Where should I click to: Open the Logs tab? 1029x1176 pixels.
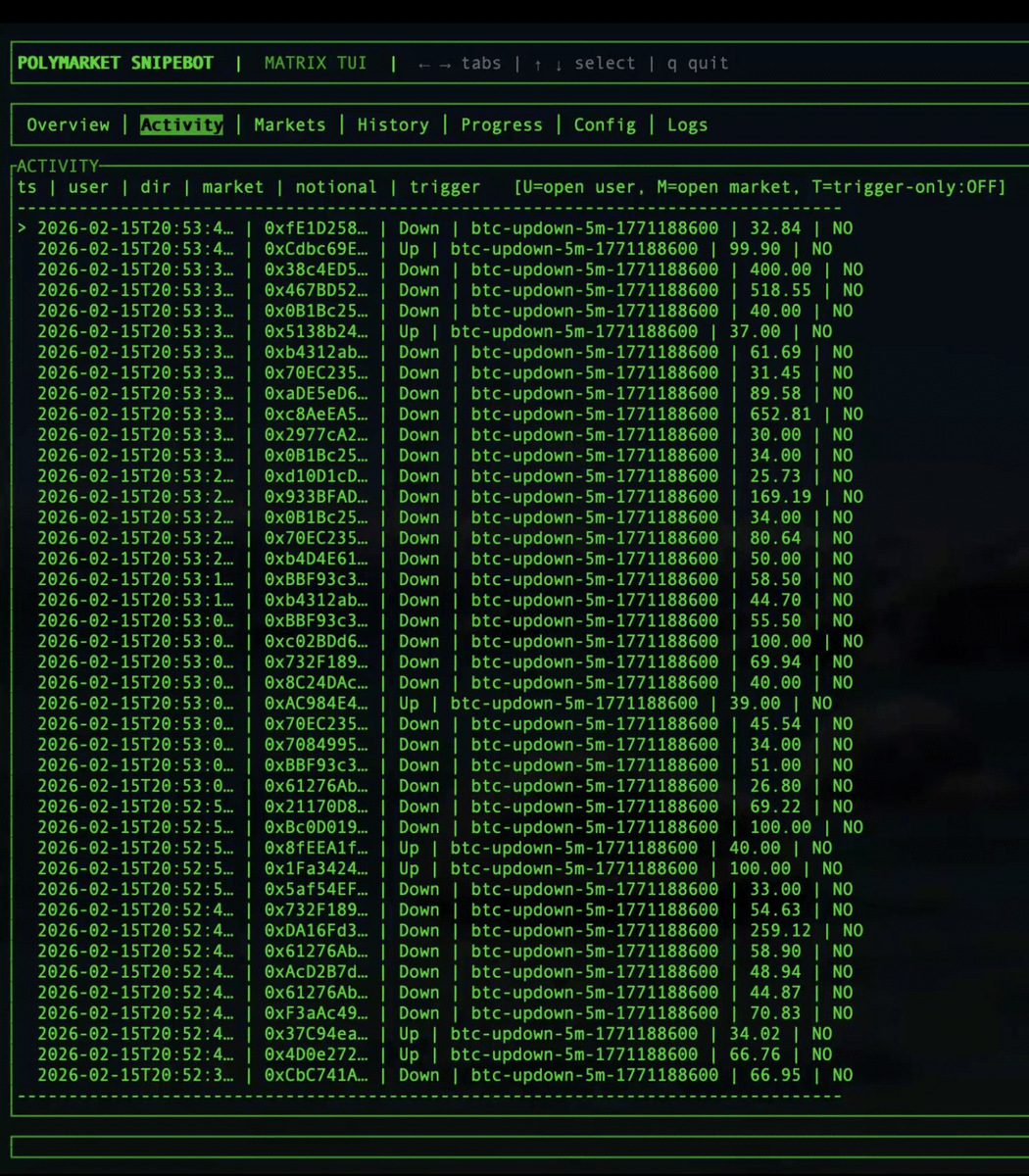(x=687, y=124)
